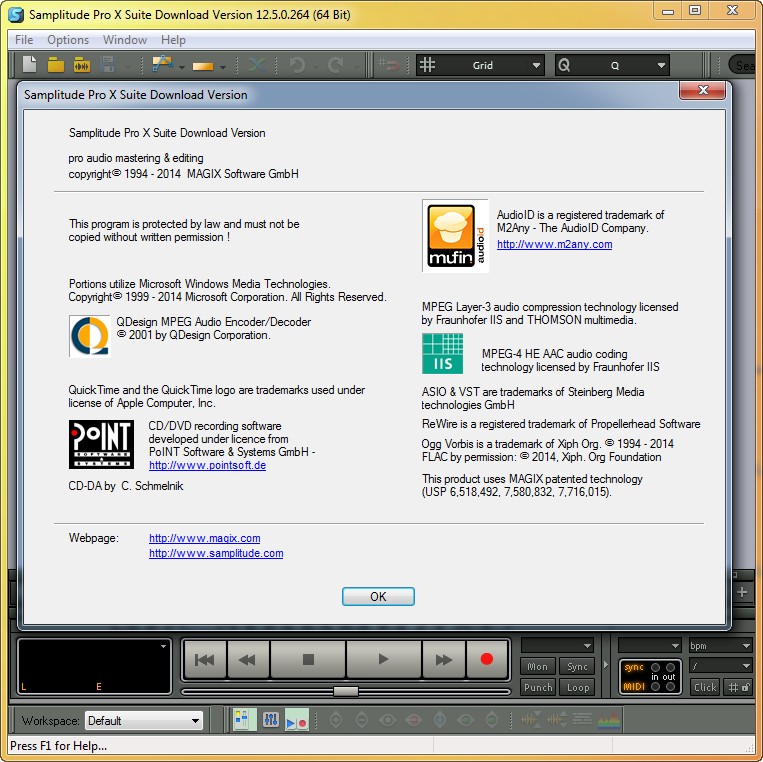
Task: Click the Grid hash icon in the toolbar
Action: [427, 65]
